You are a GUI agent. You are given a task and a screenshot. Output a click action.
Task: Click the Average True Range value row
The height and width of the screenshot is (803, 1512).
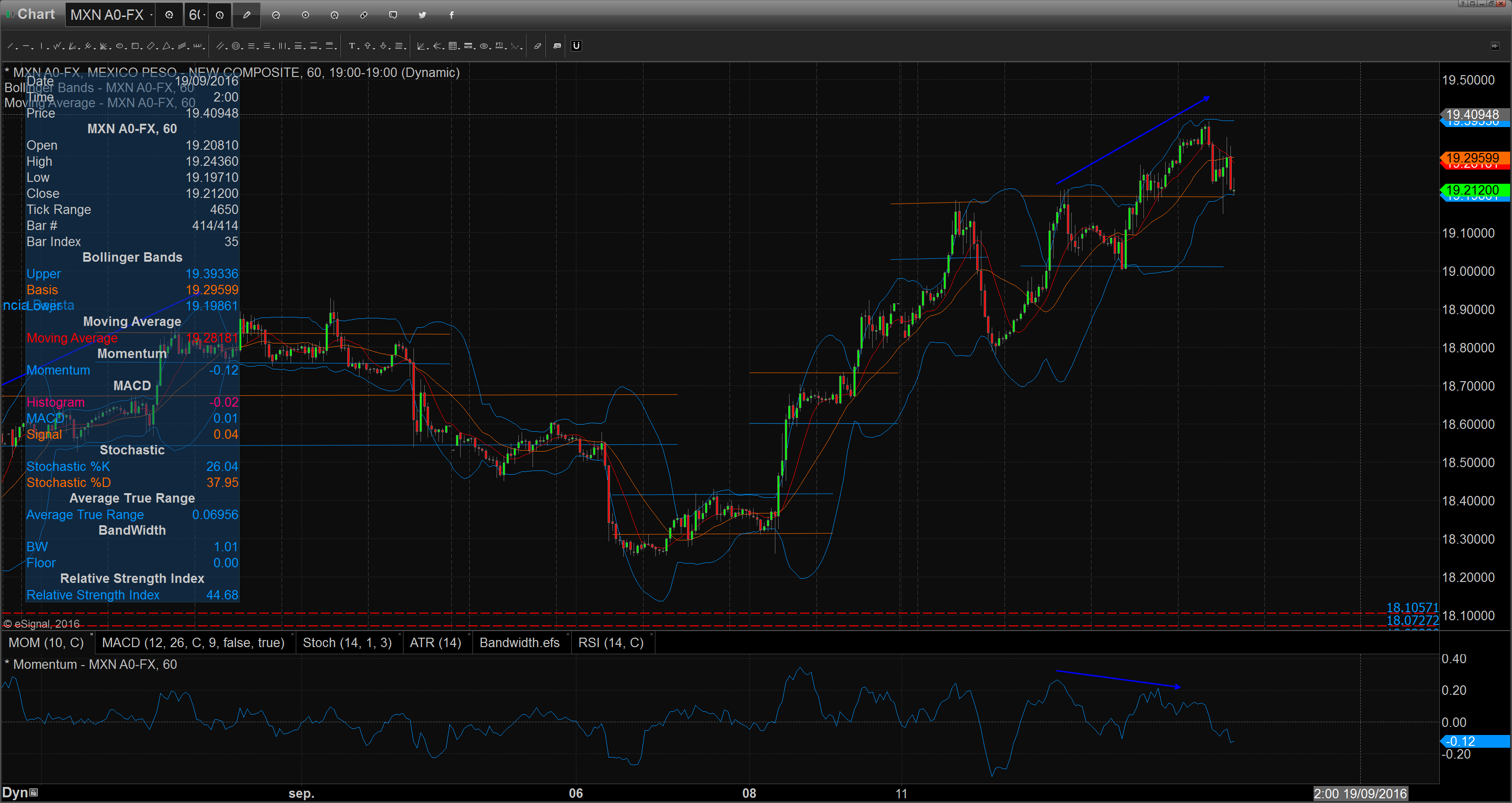pos(132,514)
